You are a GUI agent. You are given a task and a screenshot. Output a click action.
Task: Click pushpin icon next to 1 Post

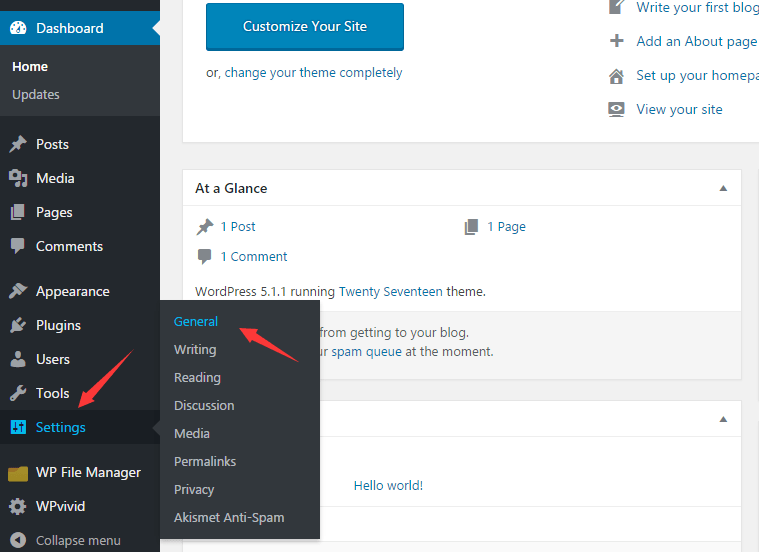coord(205,227)
